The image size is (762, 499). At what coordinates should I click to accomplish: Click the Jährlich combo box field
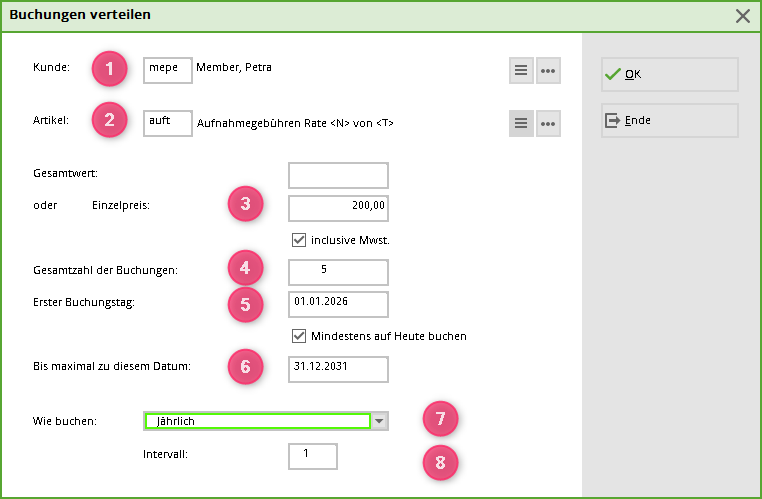pyautogui.click(x=257, y=422)
